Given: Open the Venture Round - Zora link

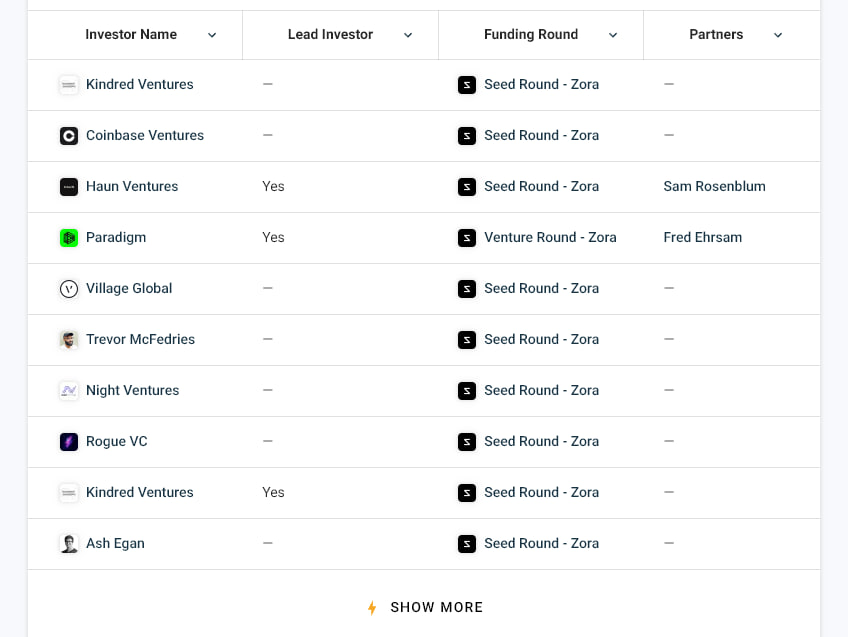Looking at the screenshot, I should [x=550, y=238].
